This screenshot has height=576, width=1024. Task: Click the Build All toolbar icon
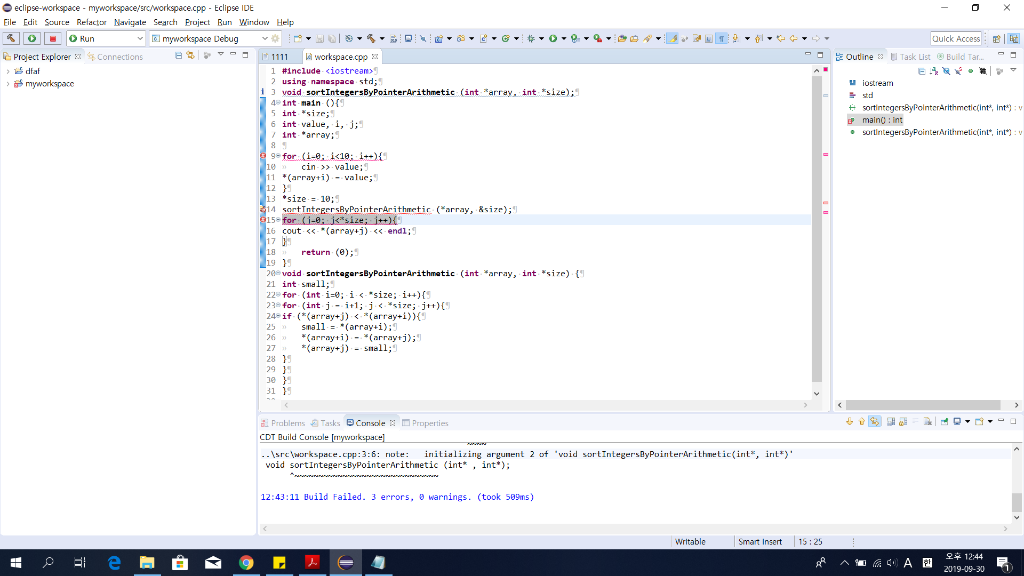[x=12, y=38]
